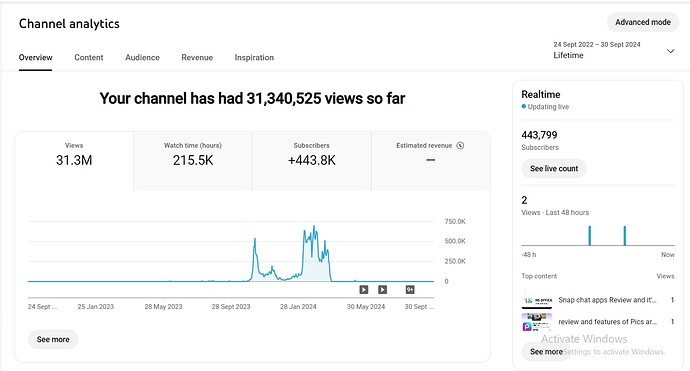Click the 750.0K axis value
The image size is (690, 371).
click(455, 221)
